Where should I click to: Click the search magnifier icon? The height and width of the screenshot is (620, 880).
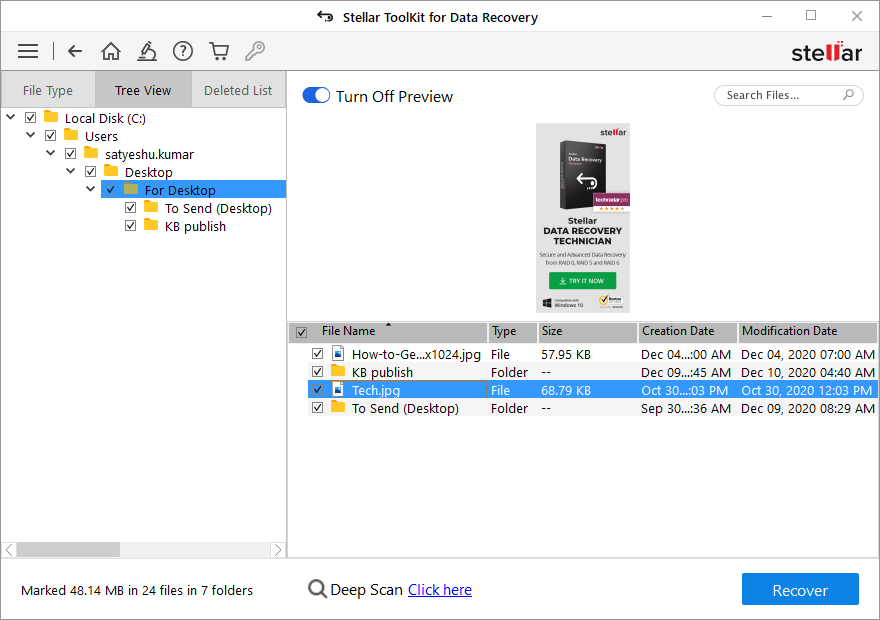[x=849, y=95]
